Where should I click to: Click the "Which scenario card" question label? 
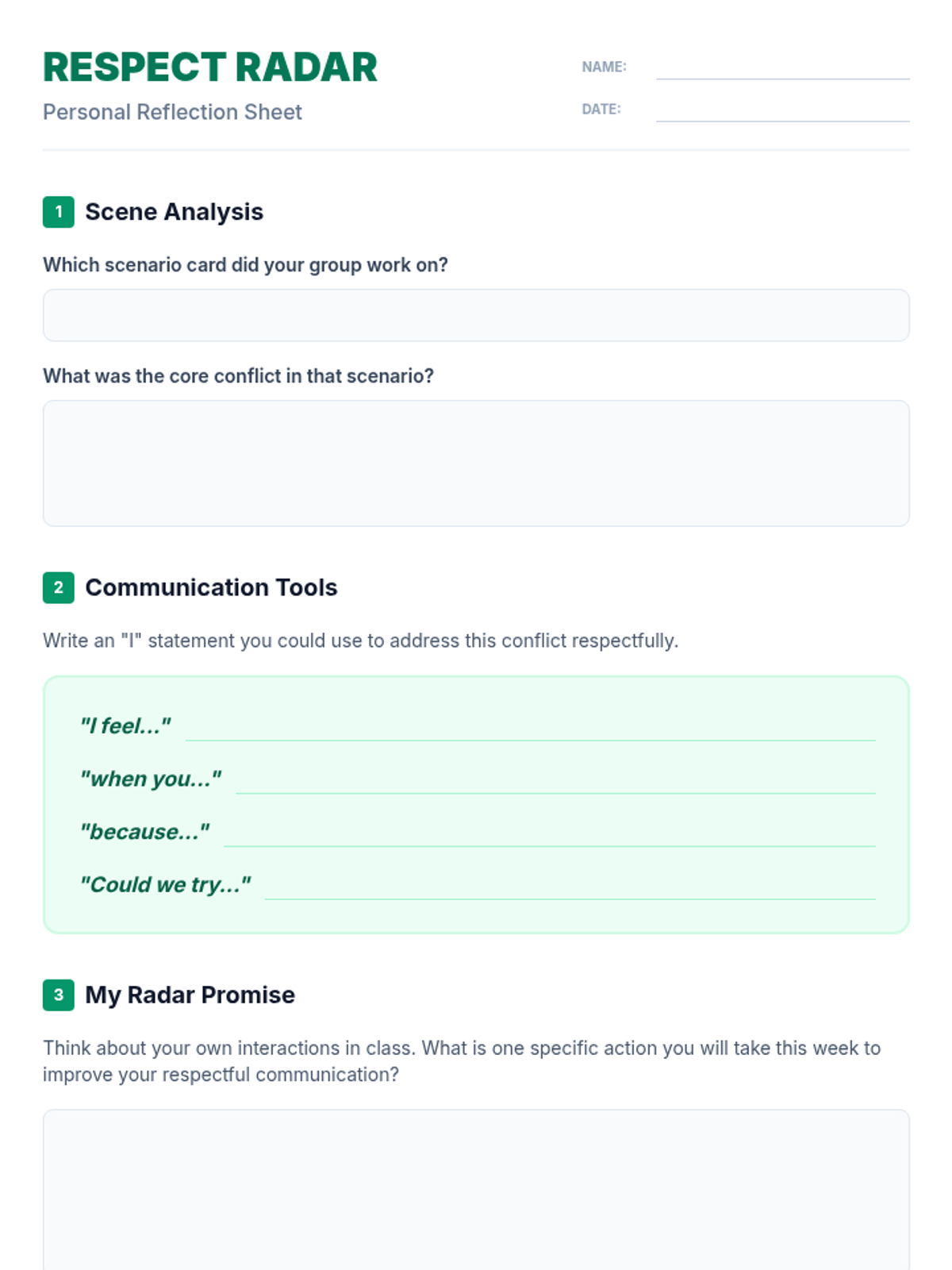click(x=245, y=265)
